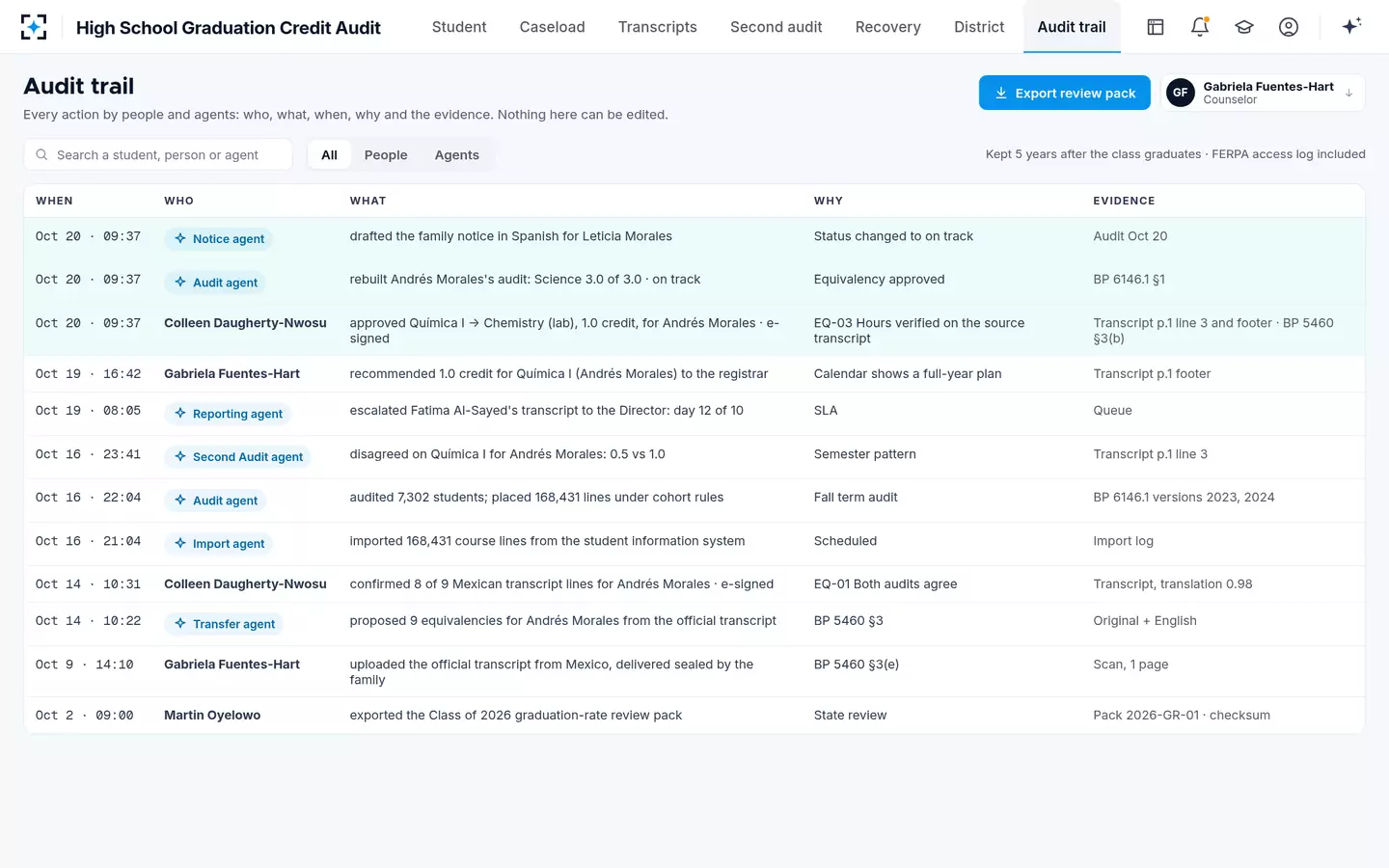Click Martin Oyelowo in the Oct 2 row
This screenshot has width=1389, height=868.
click(x=212, y=716)
